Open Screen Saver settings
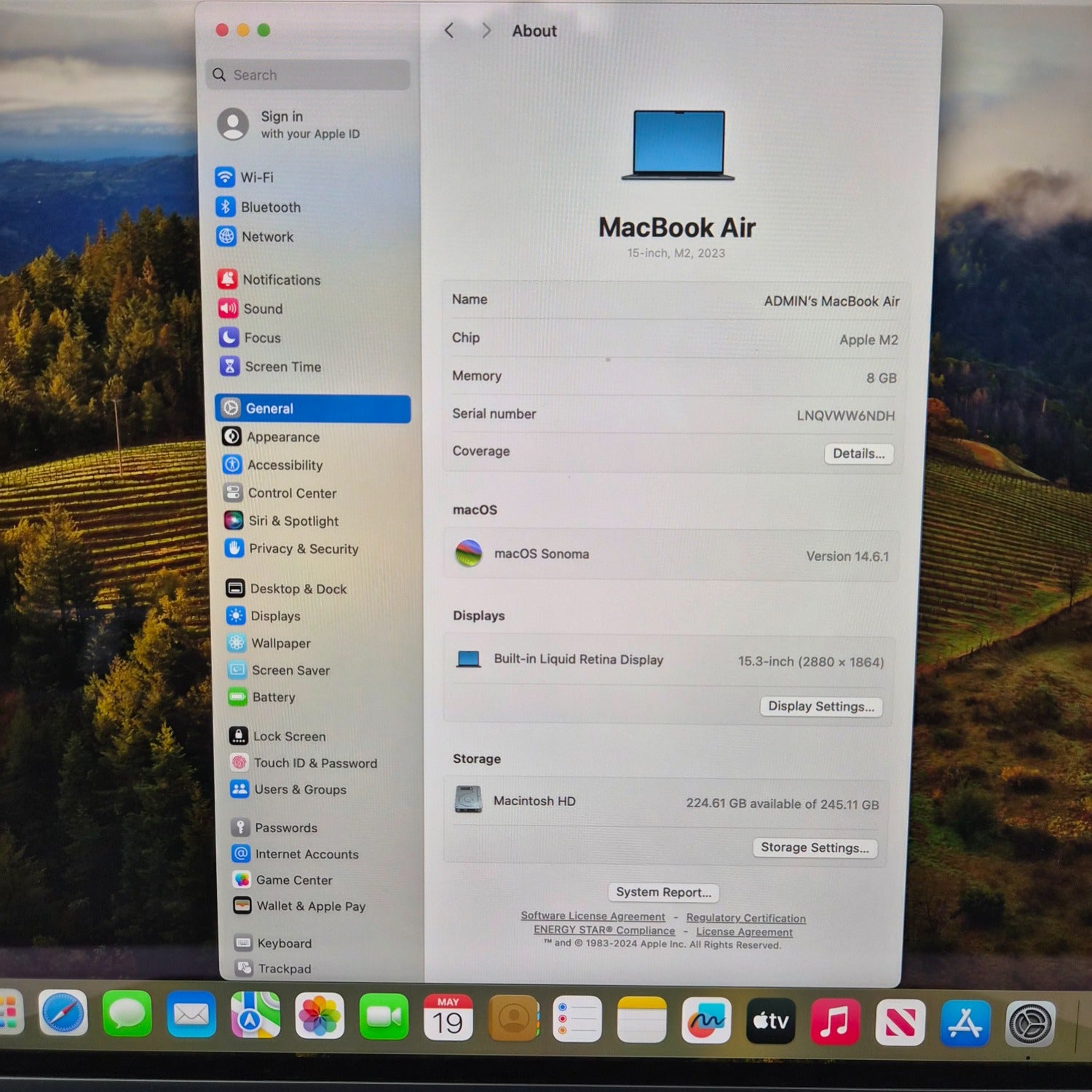 [x=279, y=670]
